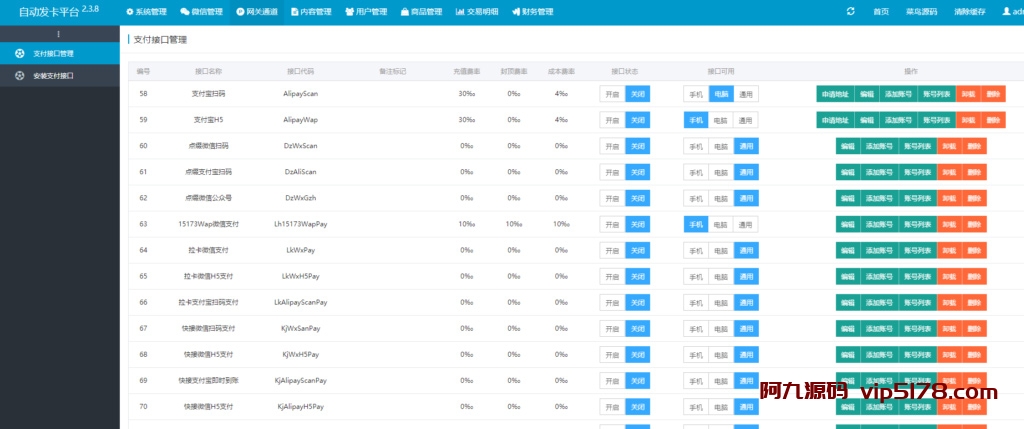Viewport: 1024px width, 429px height.
Task: Click 删除 for DzWxGzh row
Action: [x=974, y=199]
